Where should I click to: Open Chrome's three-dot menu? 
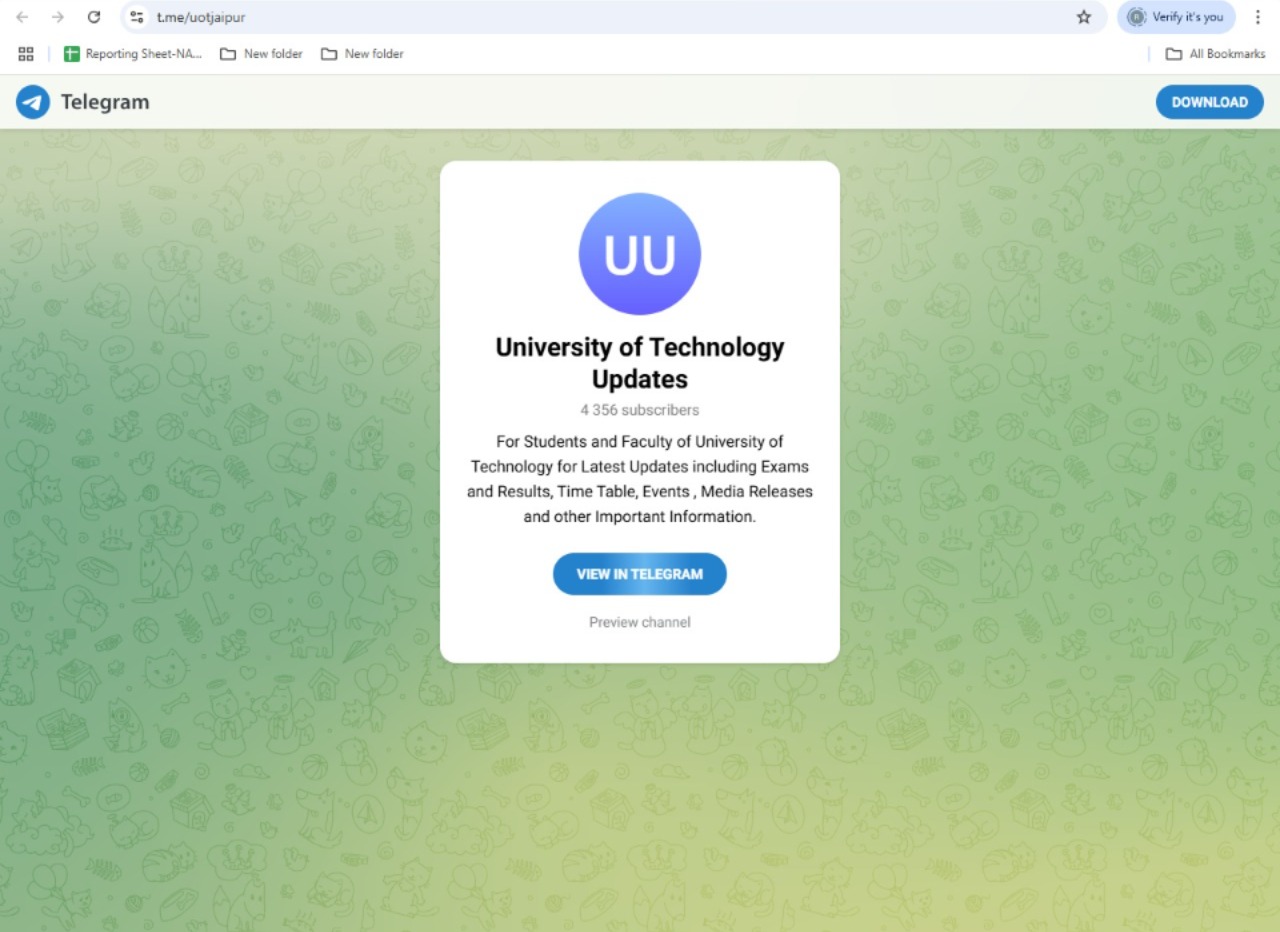pos(1257,17)
